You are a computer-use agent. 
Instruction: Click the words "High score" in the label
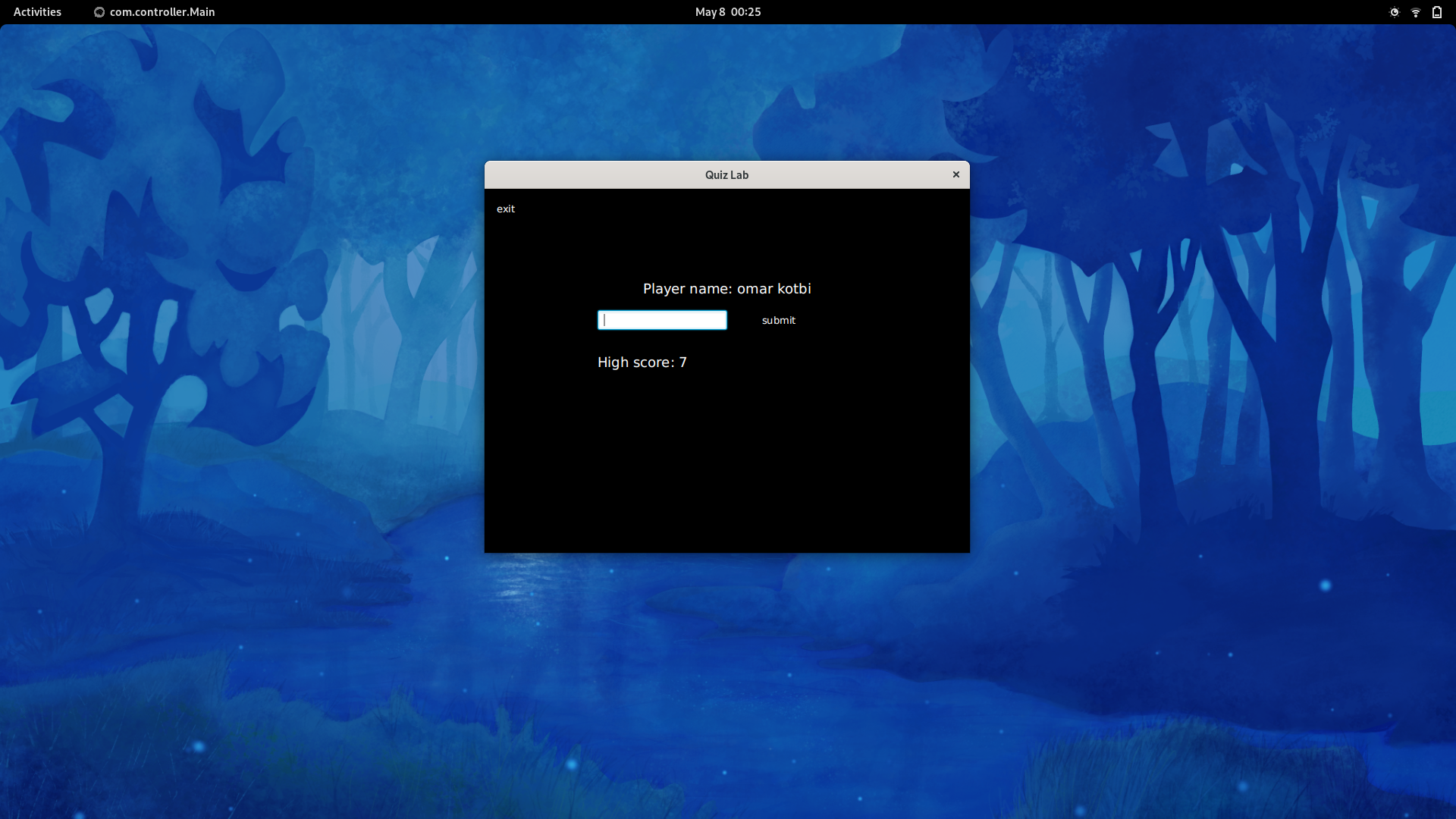click(x=635, y=362)
